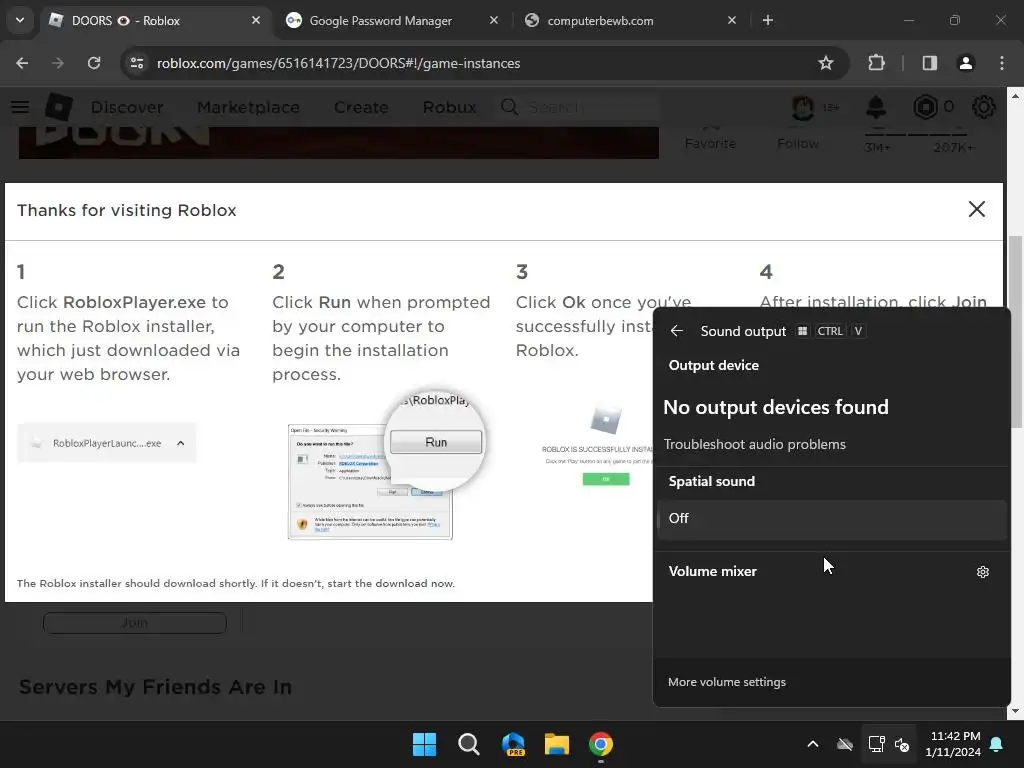Switch to computerbewb.com tab
Image resolution: width=1024 pixels, height=768 pixels.
coord(631,20)
